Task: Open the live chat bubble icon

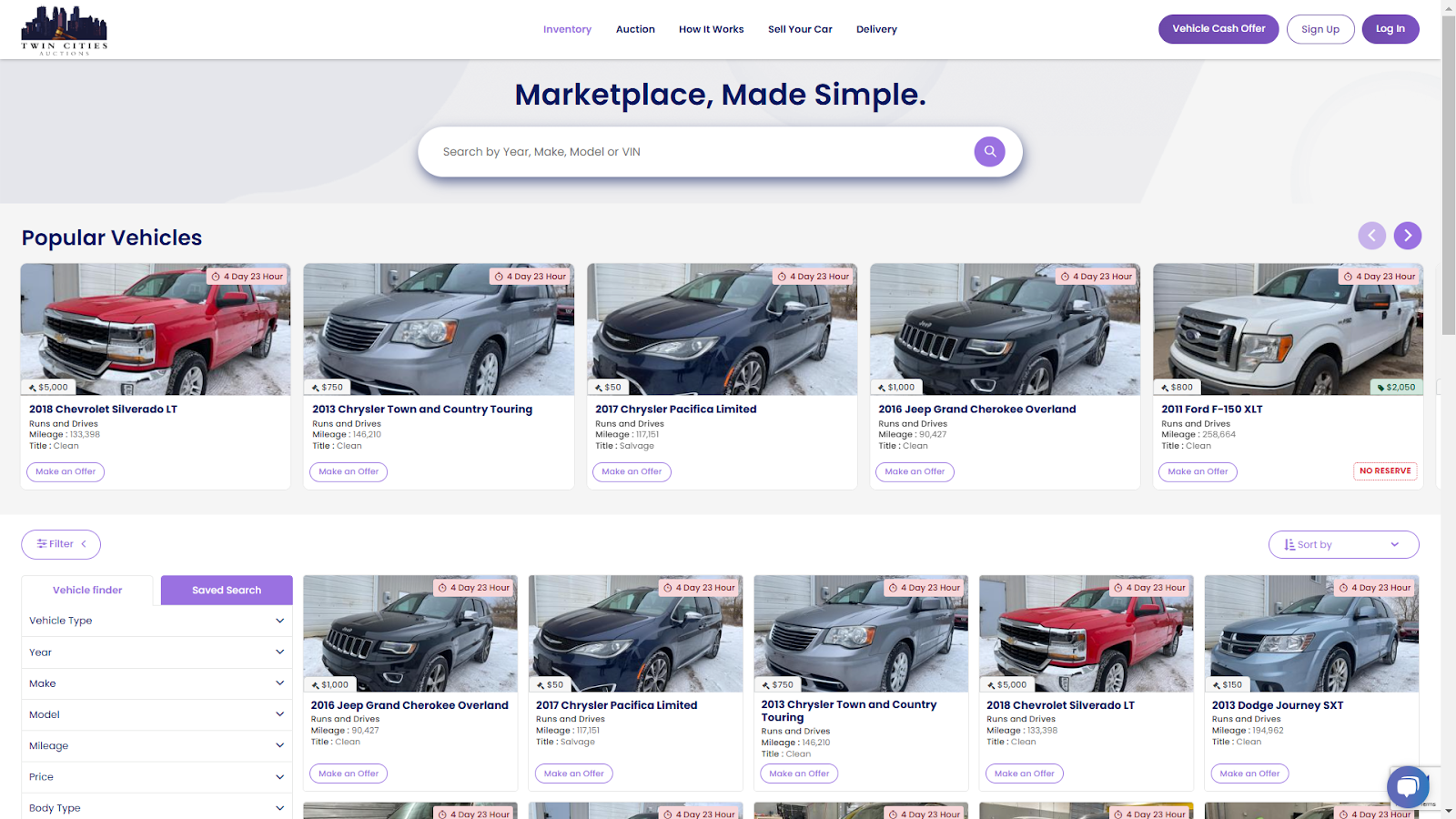Action: pos(1407,786)
